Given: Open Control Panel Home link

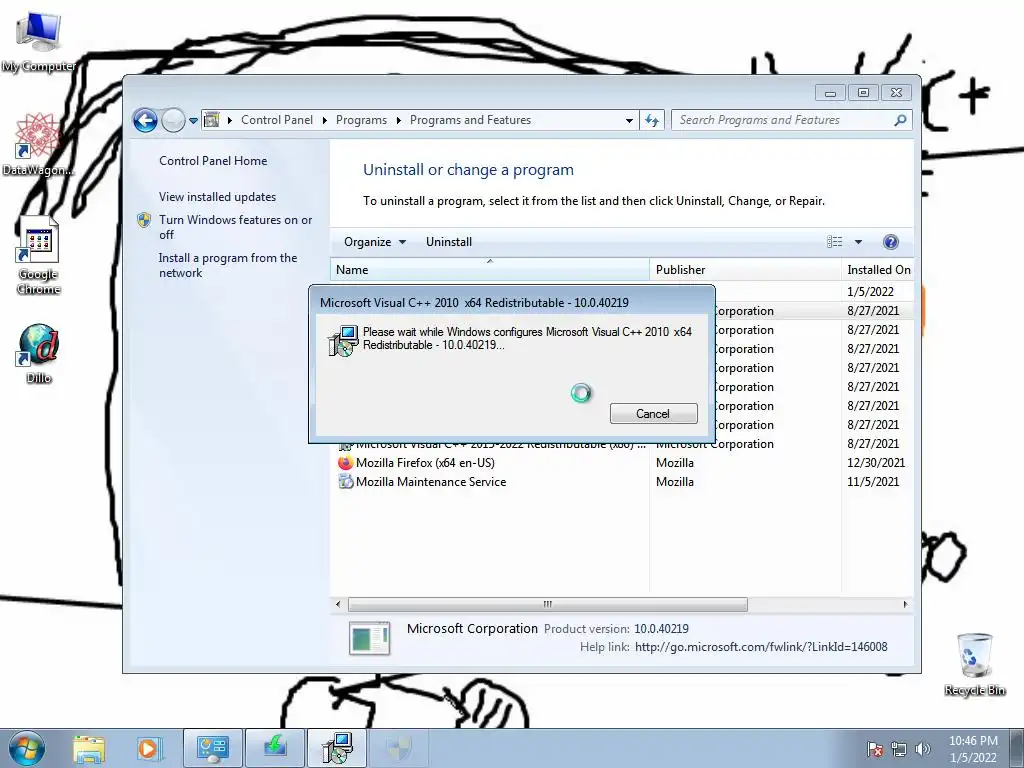Looking at the screenshot, I should 213,161.
